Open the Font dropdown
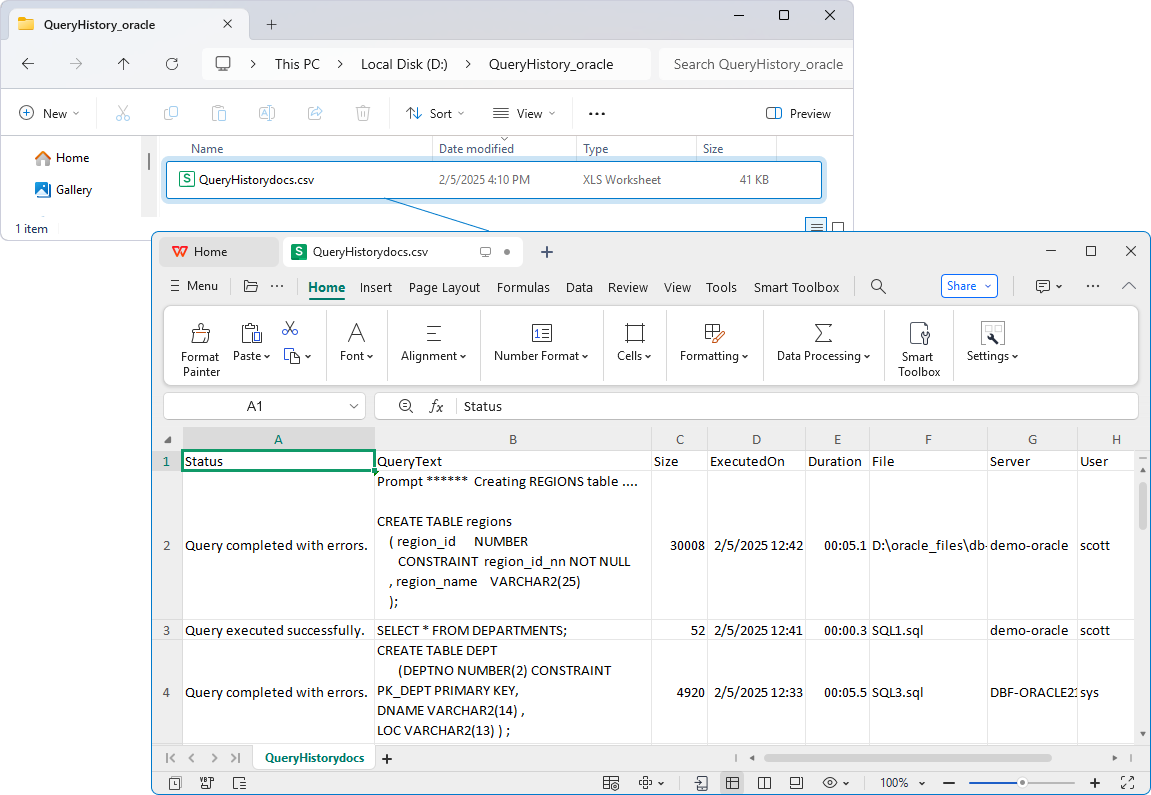Screen dimensions: 1151x795 click(357, 343)
